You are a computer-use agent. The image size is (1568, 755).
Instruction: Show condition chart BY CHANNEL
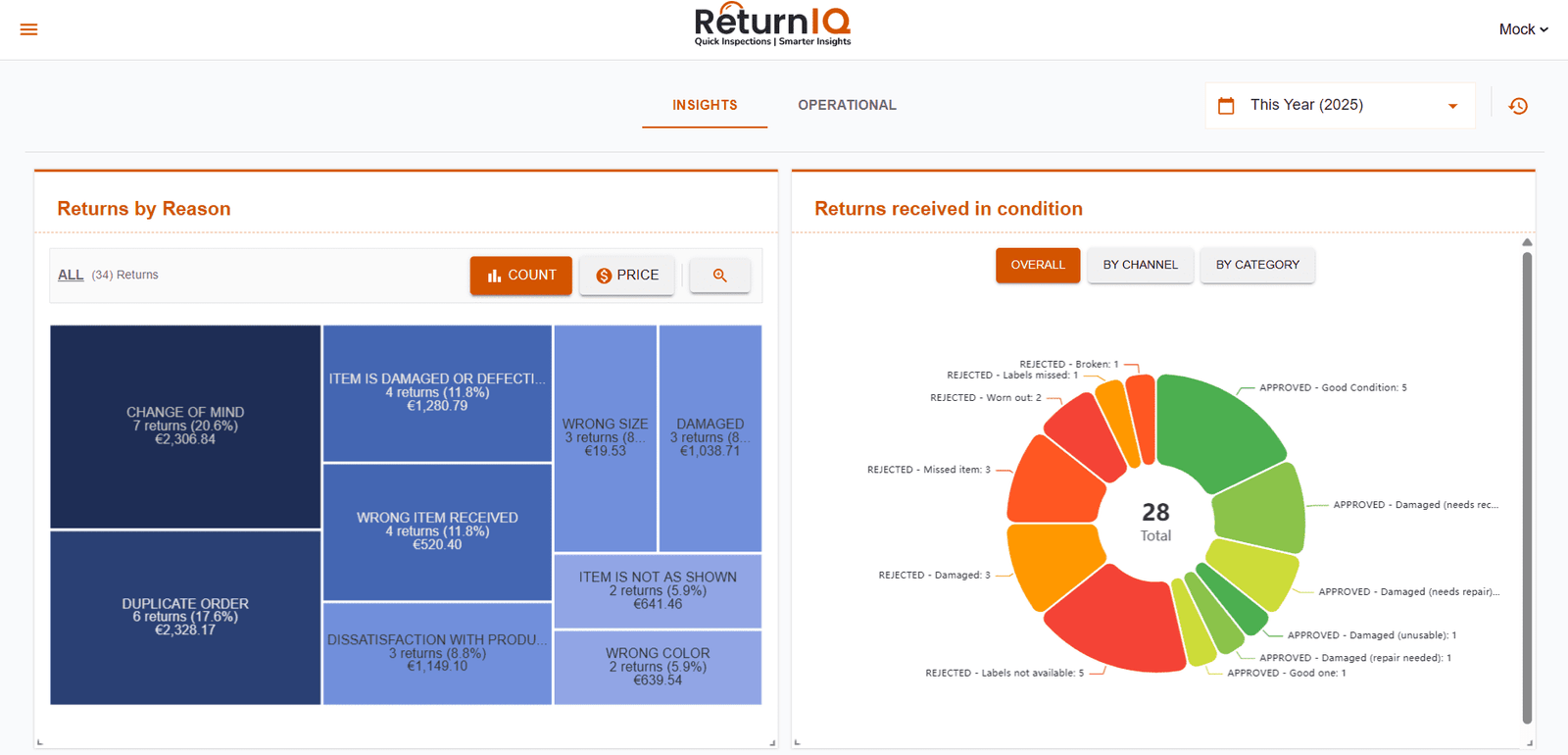point(1140,265)
